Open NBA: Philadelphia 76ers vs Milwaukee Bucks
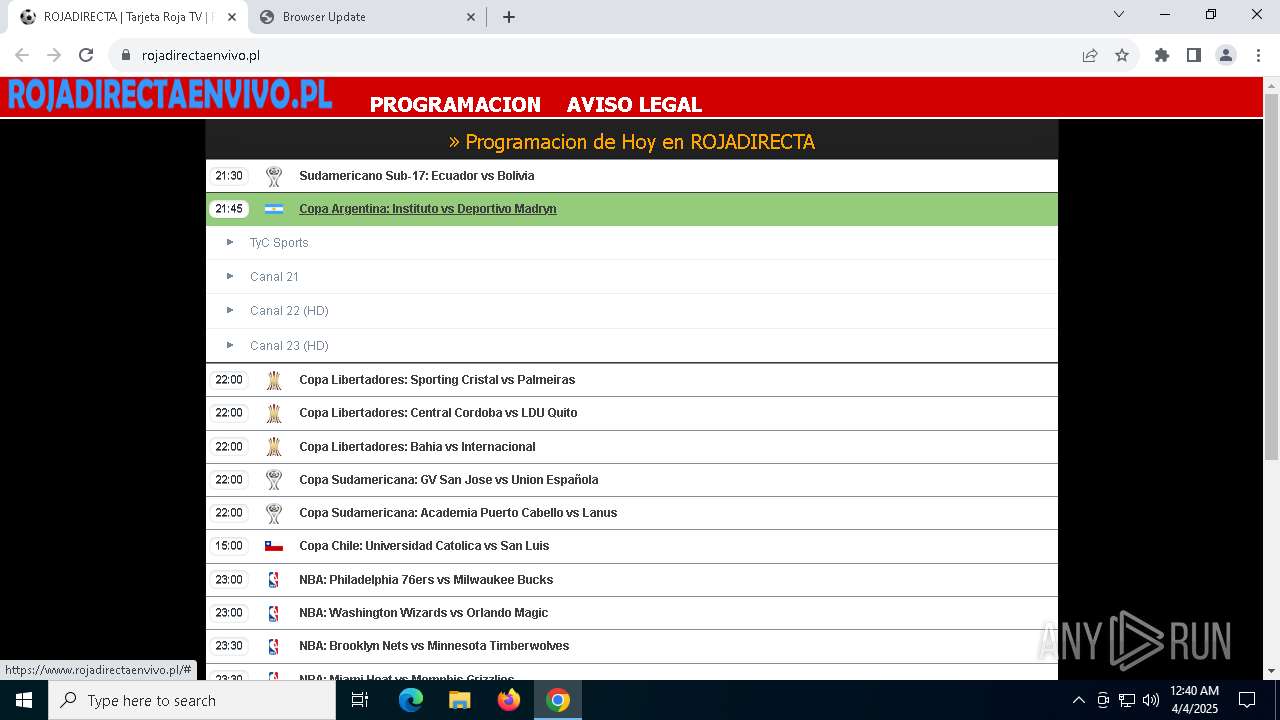The height and width of the screenshot is (720, 1280). (x=426, y=580)
